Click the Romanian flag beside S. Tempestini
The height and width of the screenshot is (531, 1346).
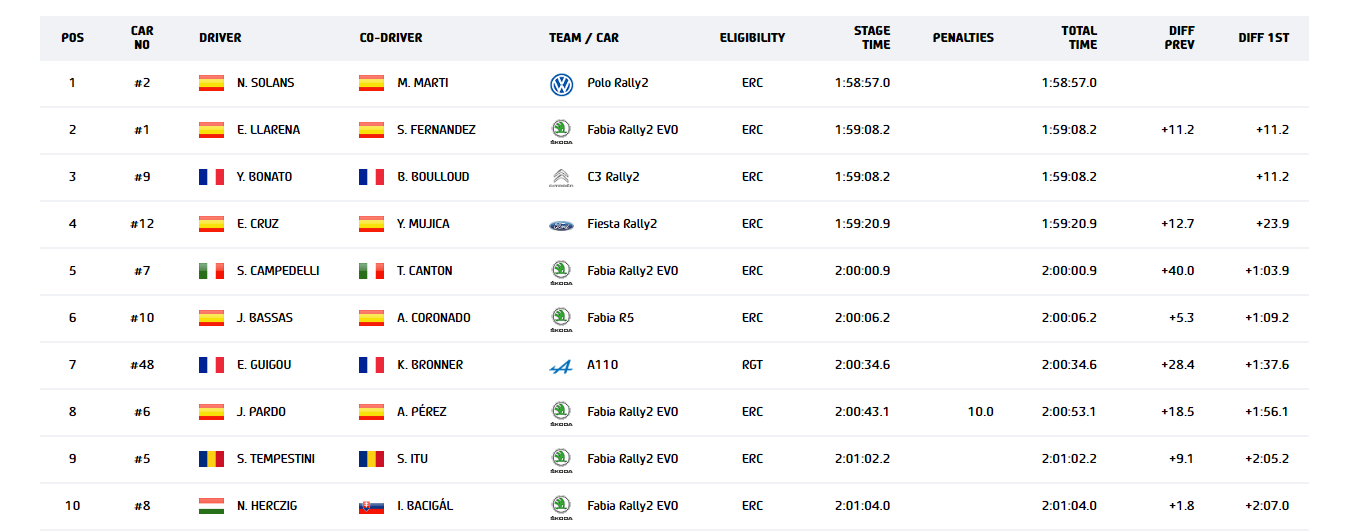(211, 459)
